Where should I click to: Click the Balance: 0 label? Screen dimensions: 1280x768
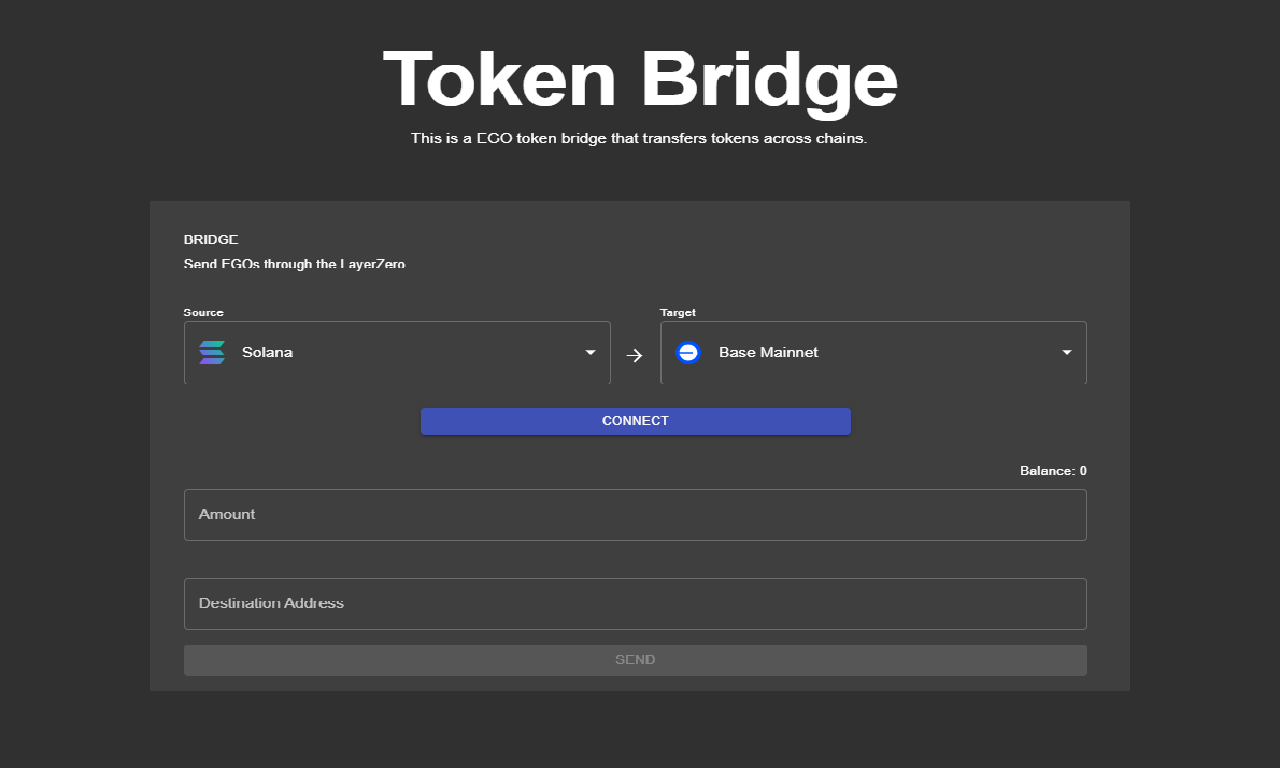coord(1052,470)
